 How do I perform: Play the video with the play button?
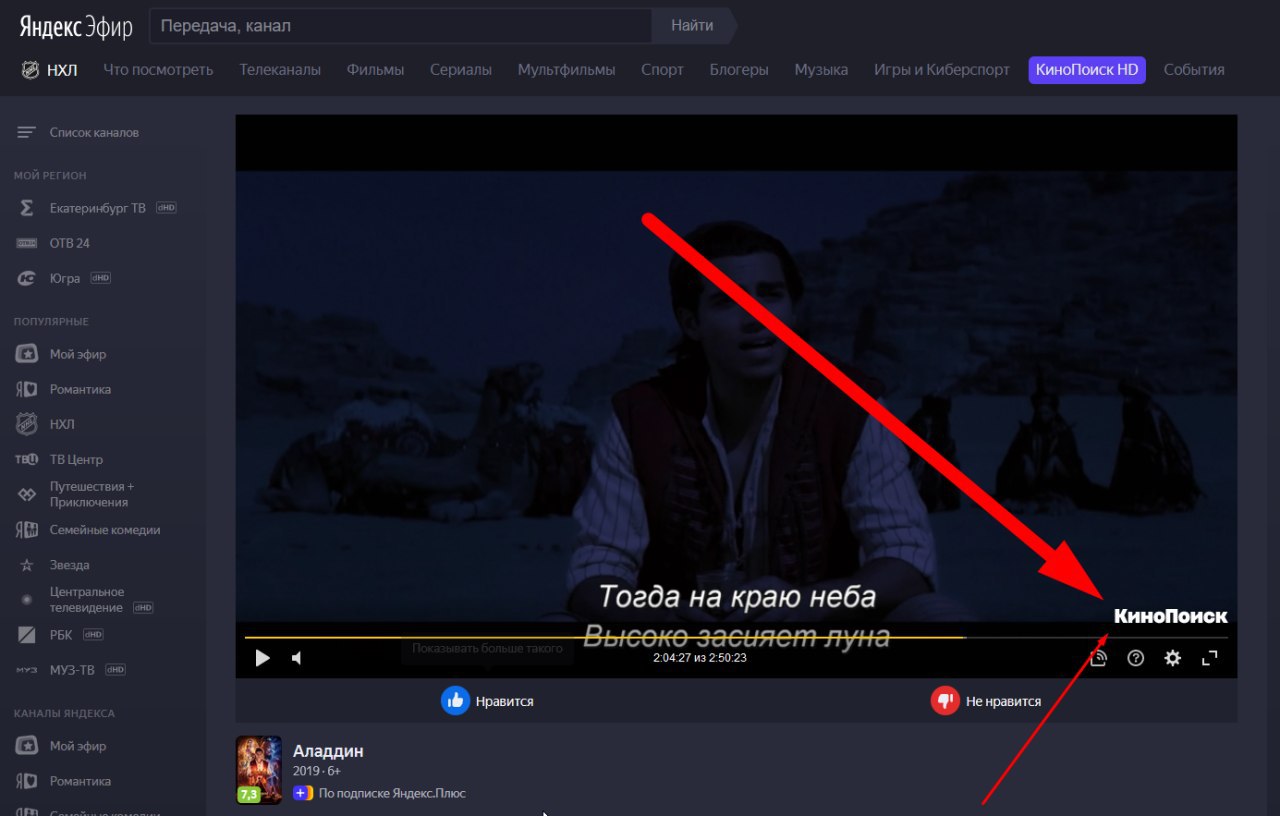[x=263, y=658]
